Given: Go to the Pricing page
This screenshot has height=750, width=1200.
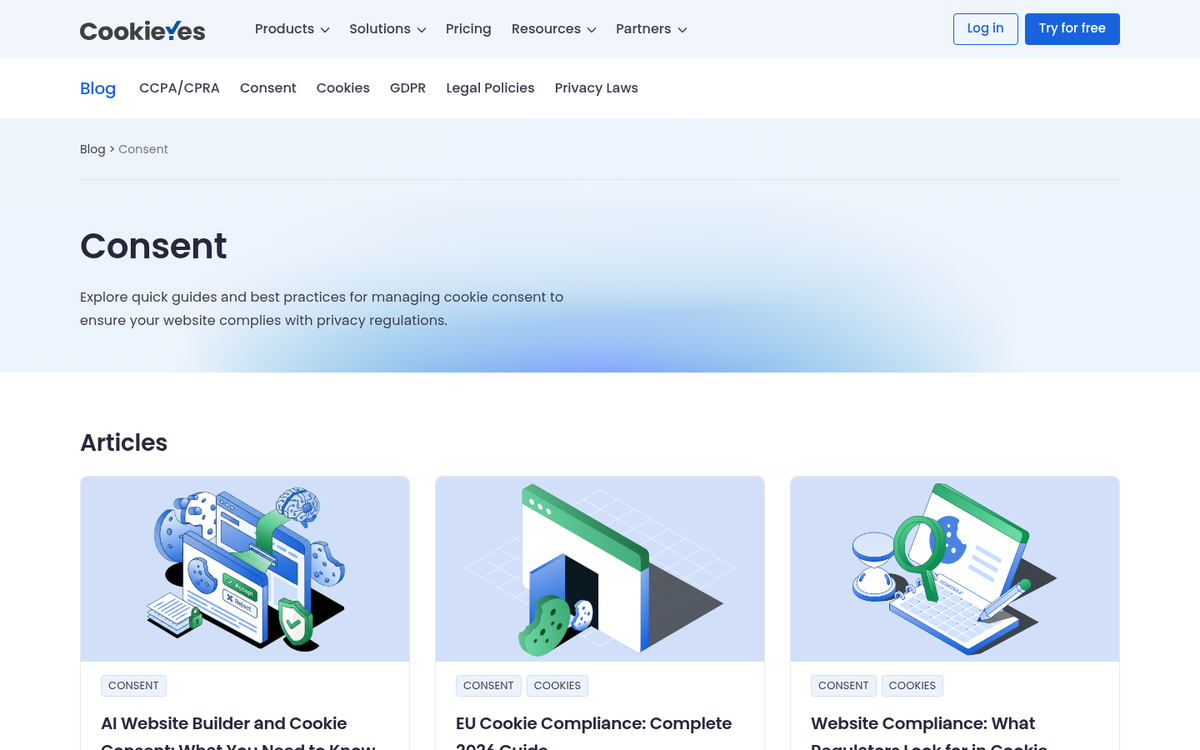Looking at the screenshot, I should point(468,29).
